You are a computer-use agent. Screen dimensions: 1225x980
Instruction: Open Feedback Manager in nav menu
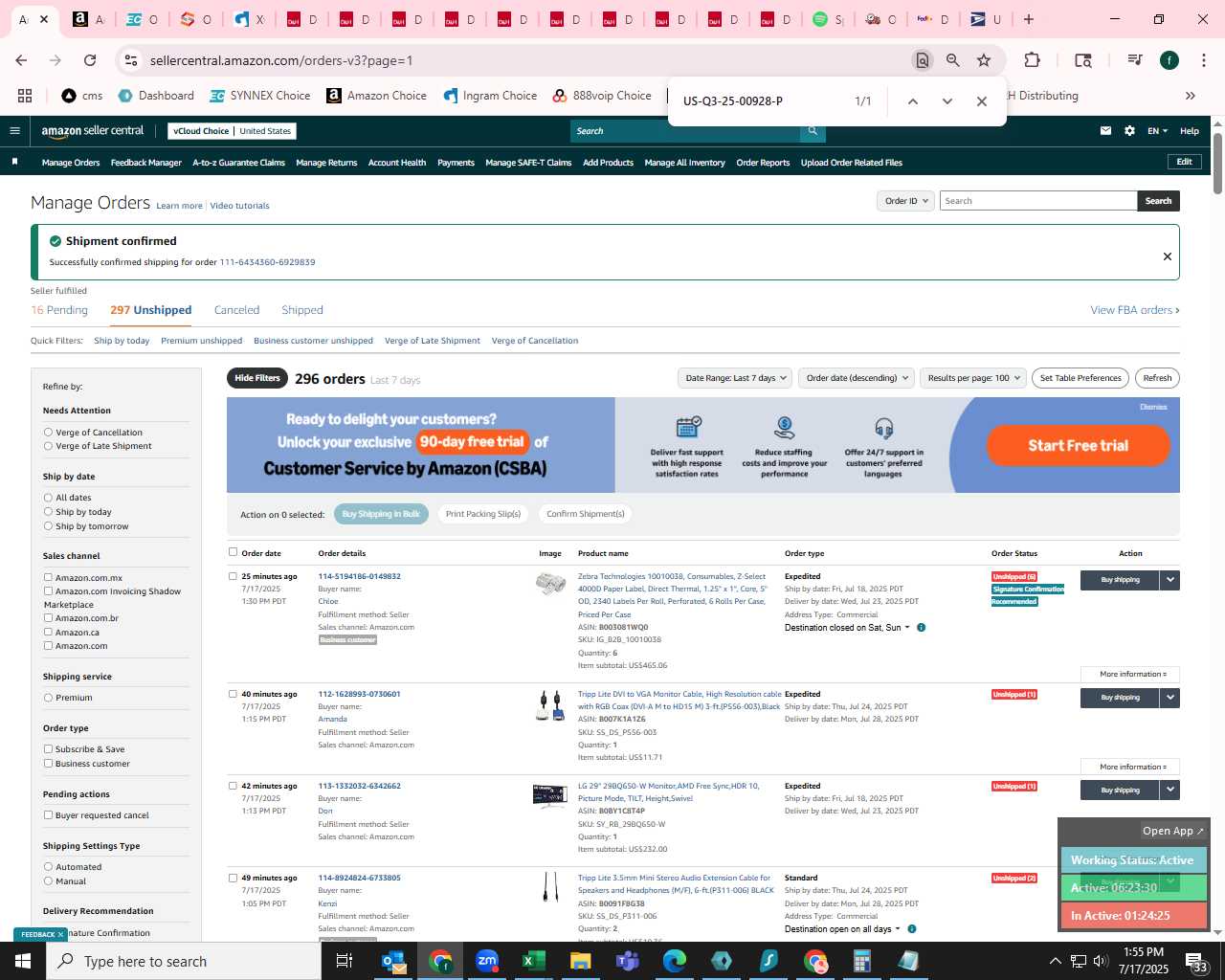pyautogui.click(x=146, y=163)
